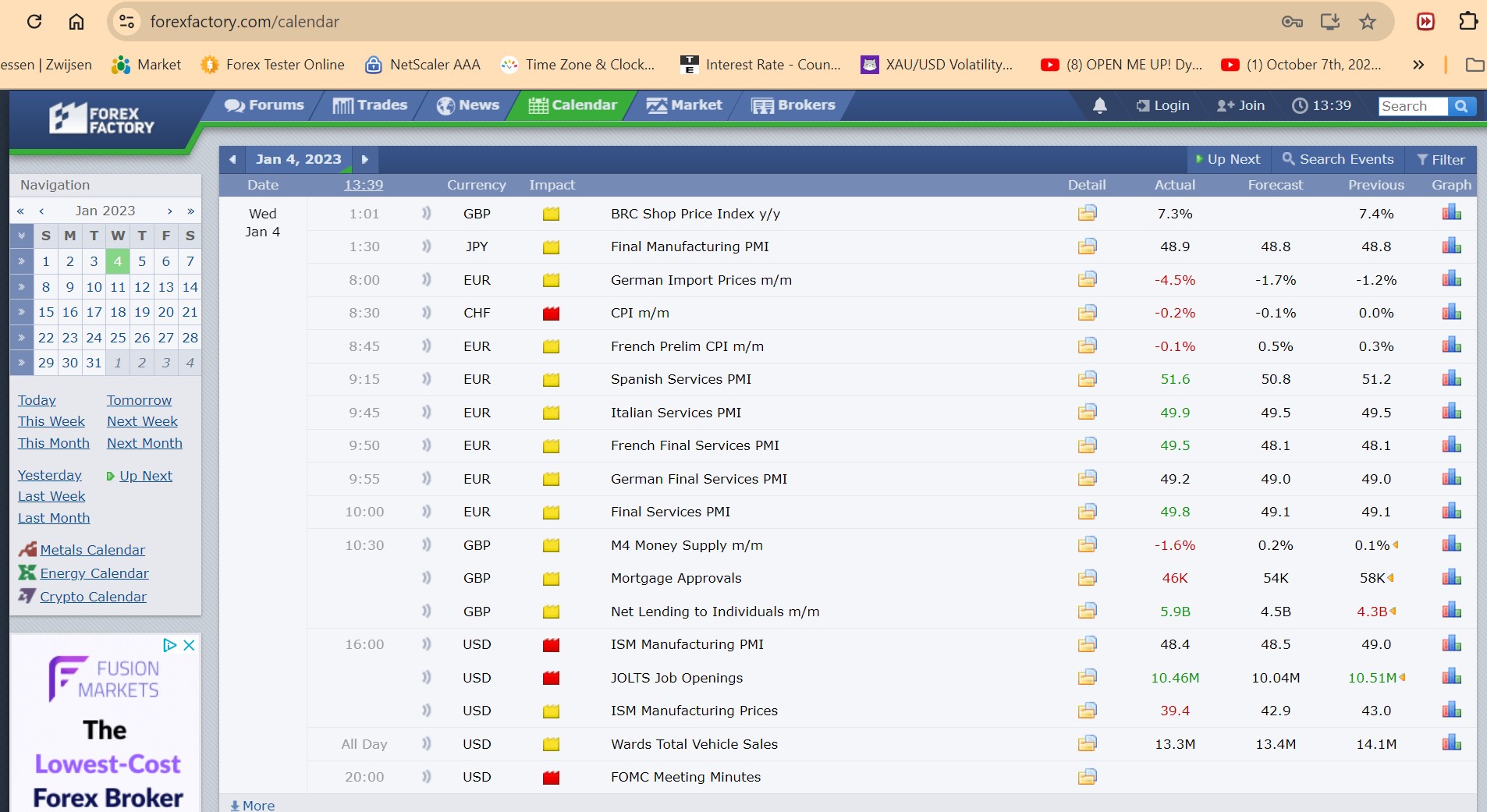Toggle sound alert for JOLTS Job Openings
Screen dimensions: 1487x812
coord(426,678)
